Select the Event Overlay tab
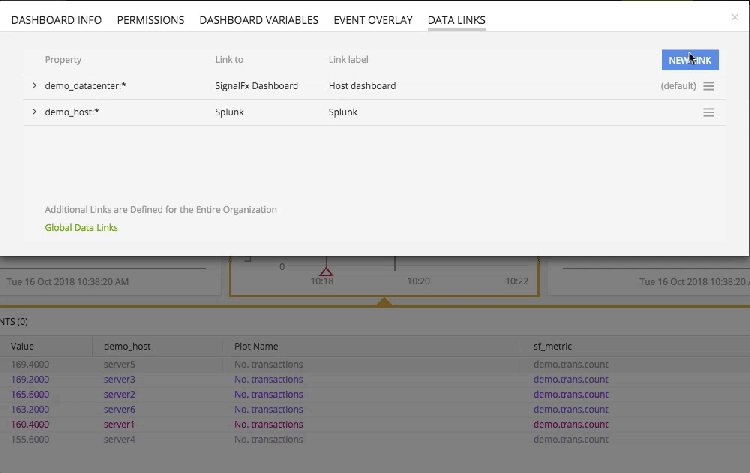 [373, 20]
